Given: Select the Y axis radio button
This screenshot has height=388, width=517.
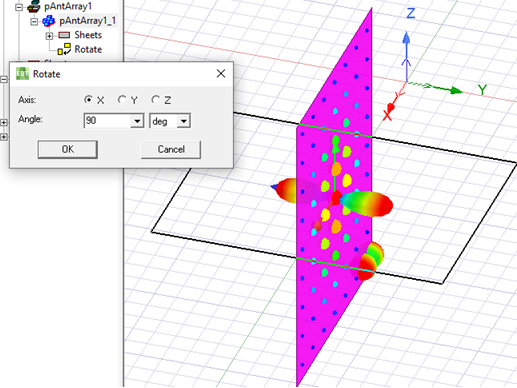Looking at the screenshot, I should 122,100.
